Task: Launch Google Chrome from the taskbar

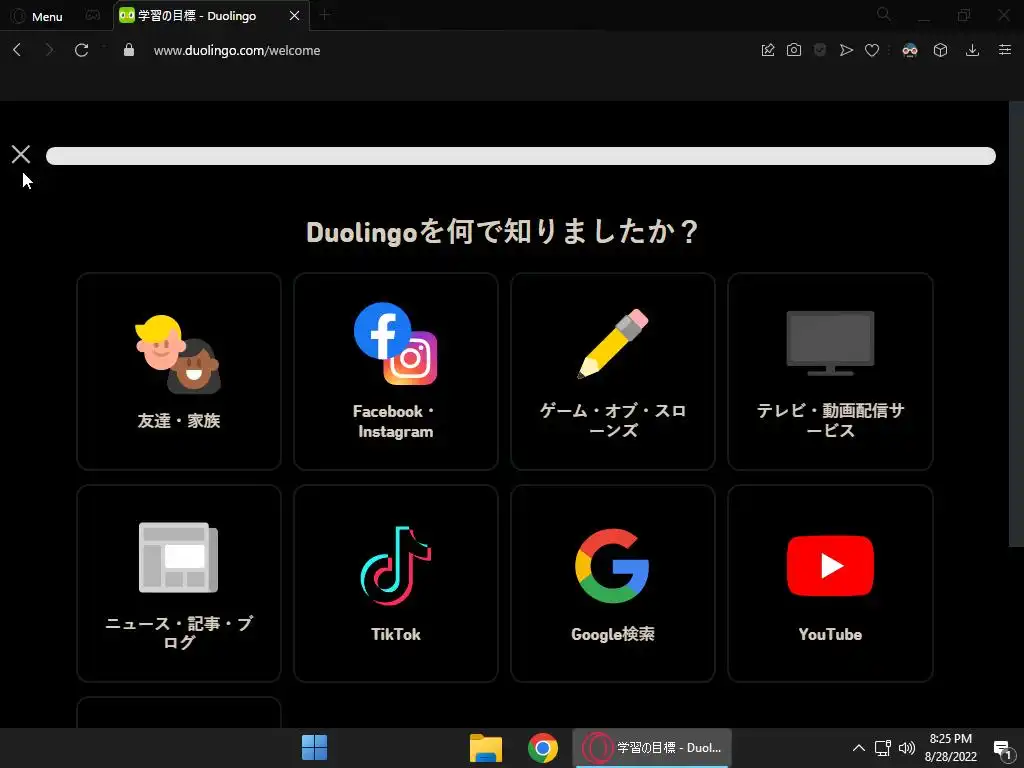Action: click(x=543, y=748)
